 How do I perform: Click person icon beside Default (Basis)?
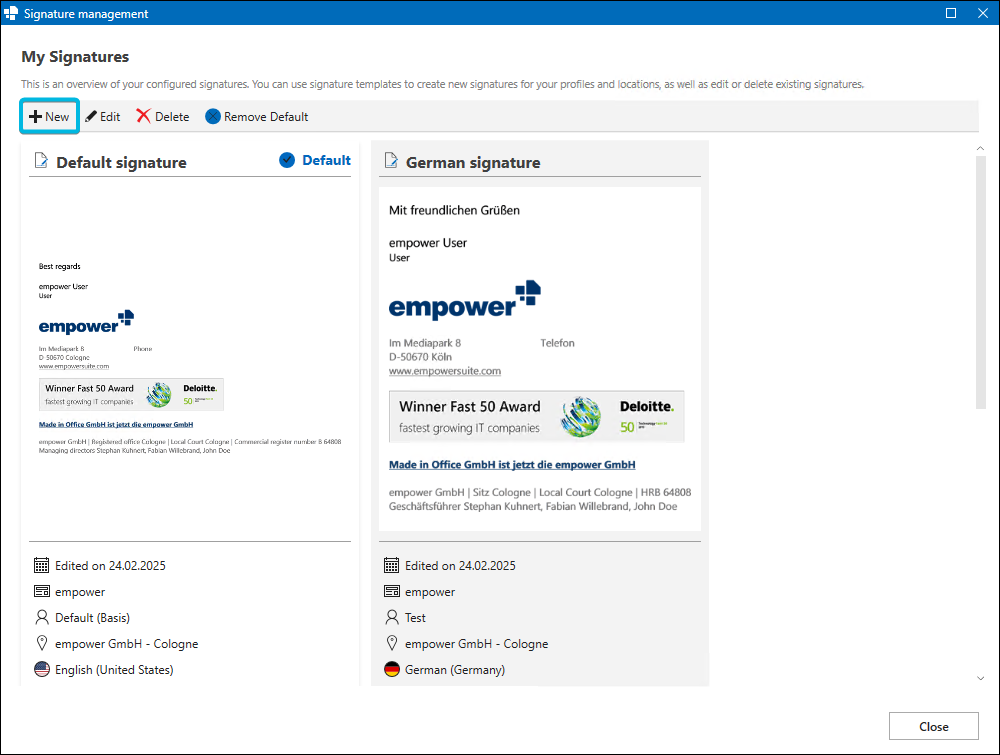[x=41, y=617]
